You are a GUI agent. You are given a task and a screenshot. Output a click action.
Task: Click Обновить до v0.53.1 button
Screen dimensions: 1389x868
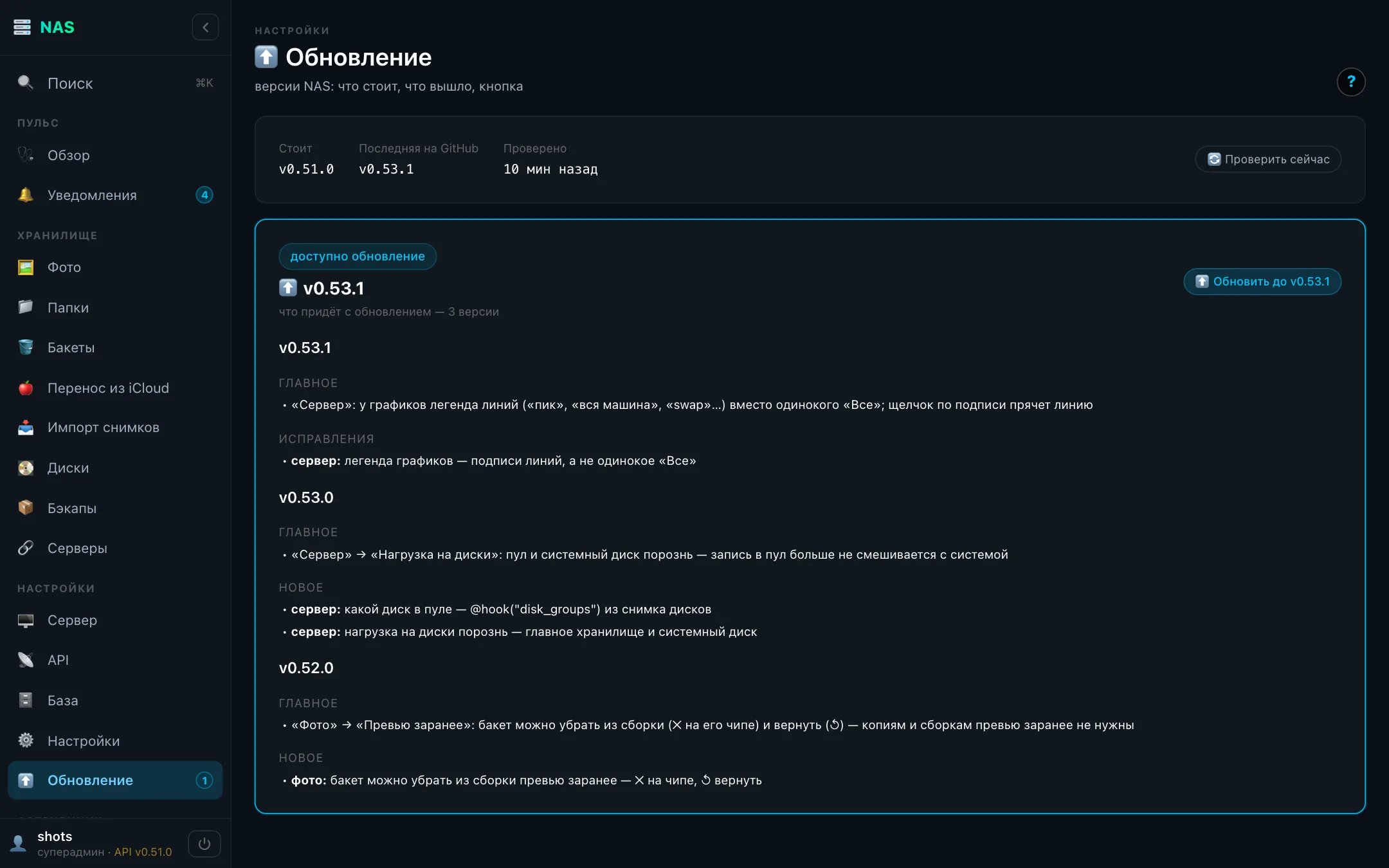[x=1262, y=281]
